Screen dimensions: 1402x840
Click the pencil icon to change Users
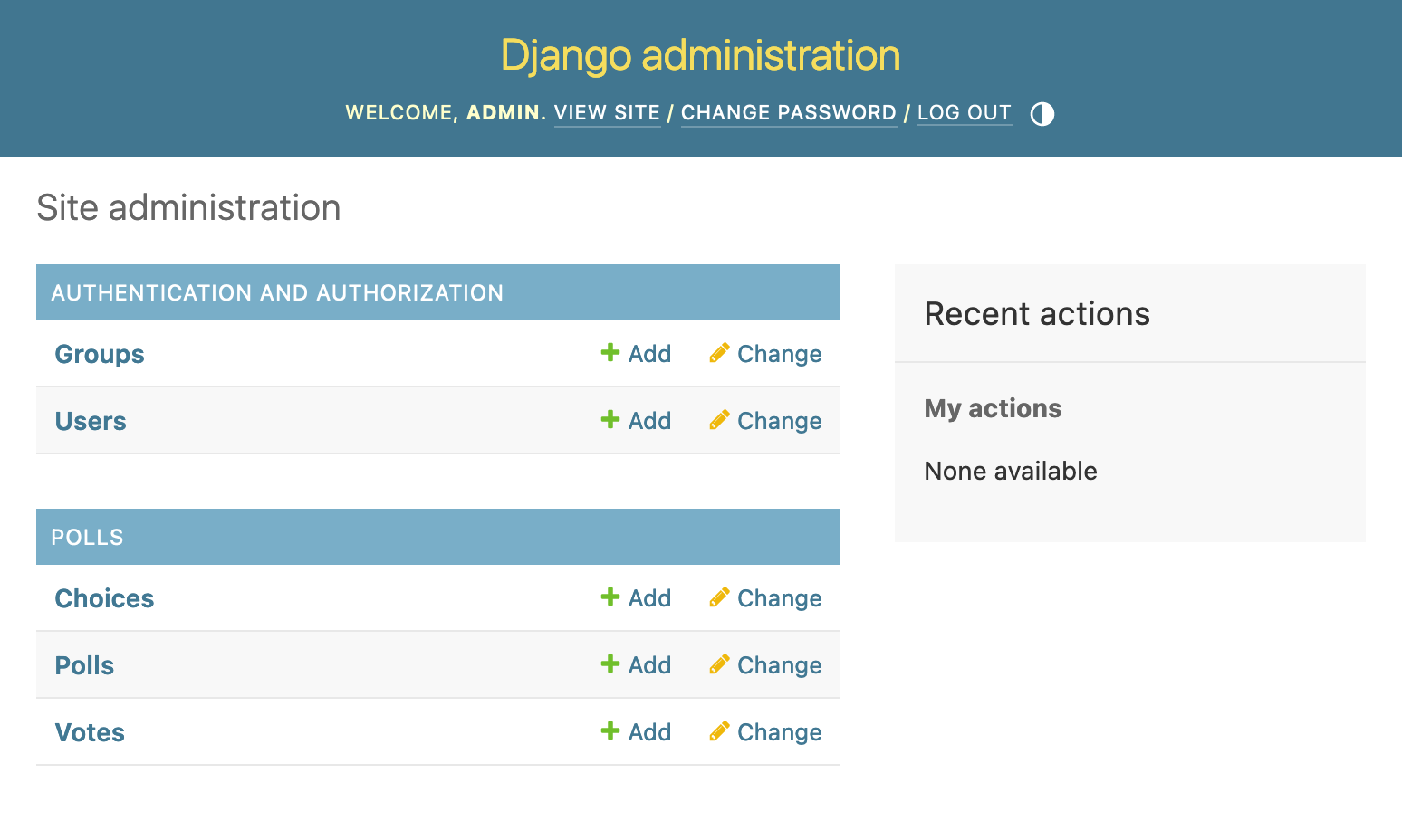click(719, 420)
